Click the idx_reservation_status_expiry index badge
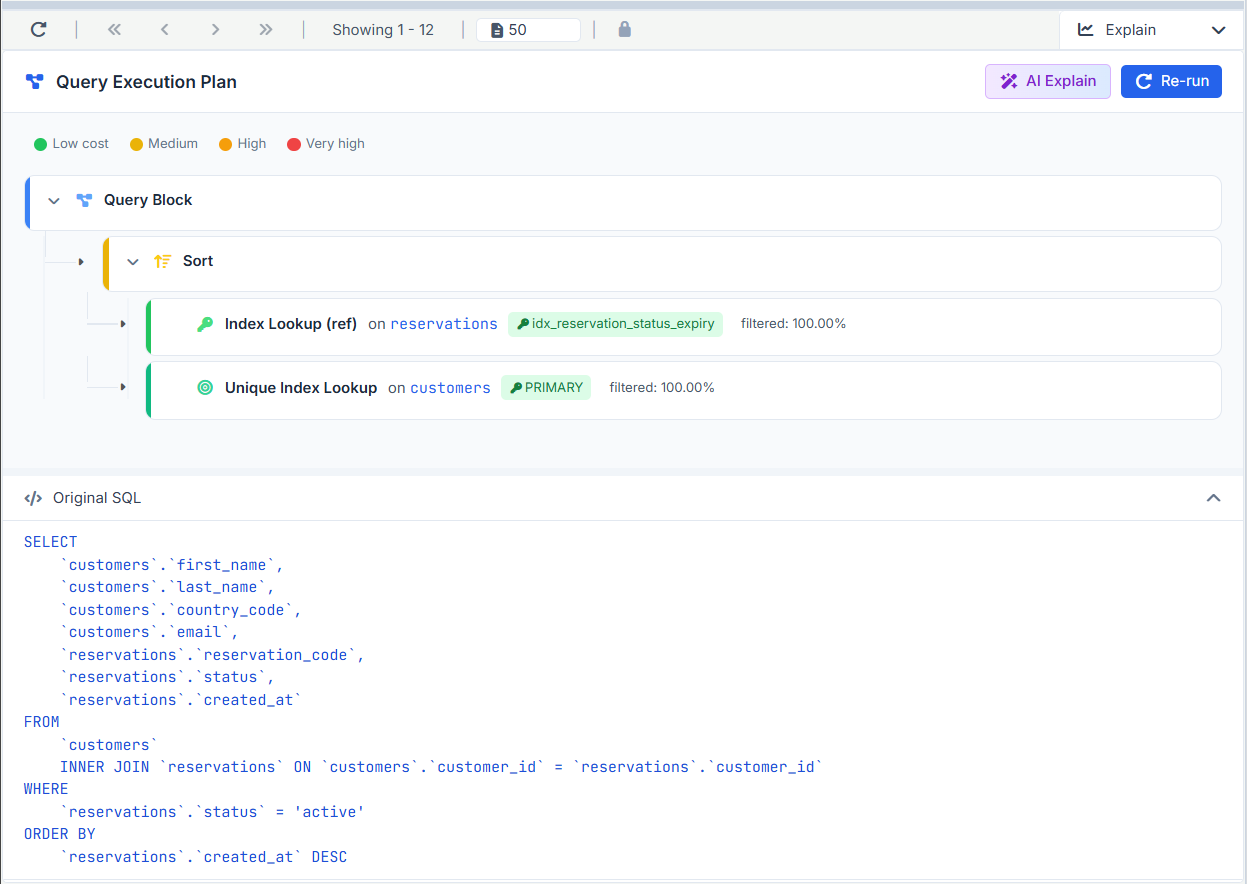 coord(615,324)
